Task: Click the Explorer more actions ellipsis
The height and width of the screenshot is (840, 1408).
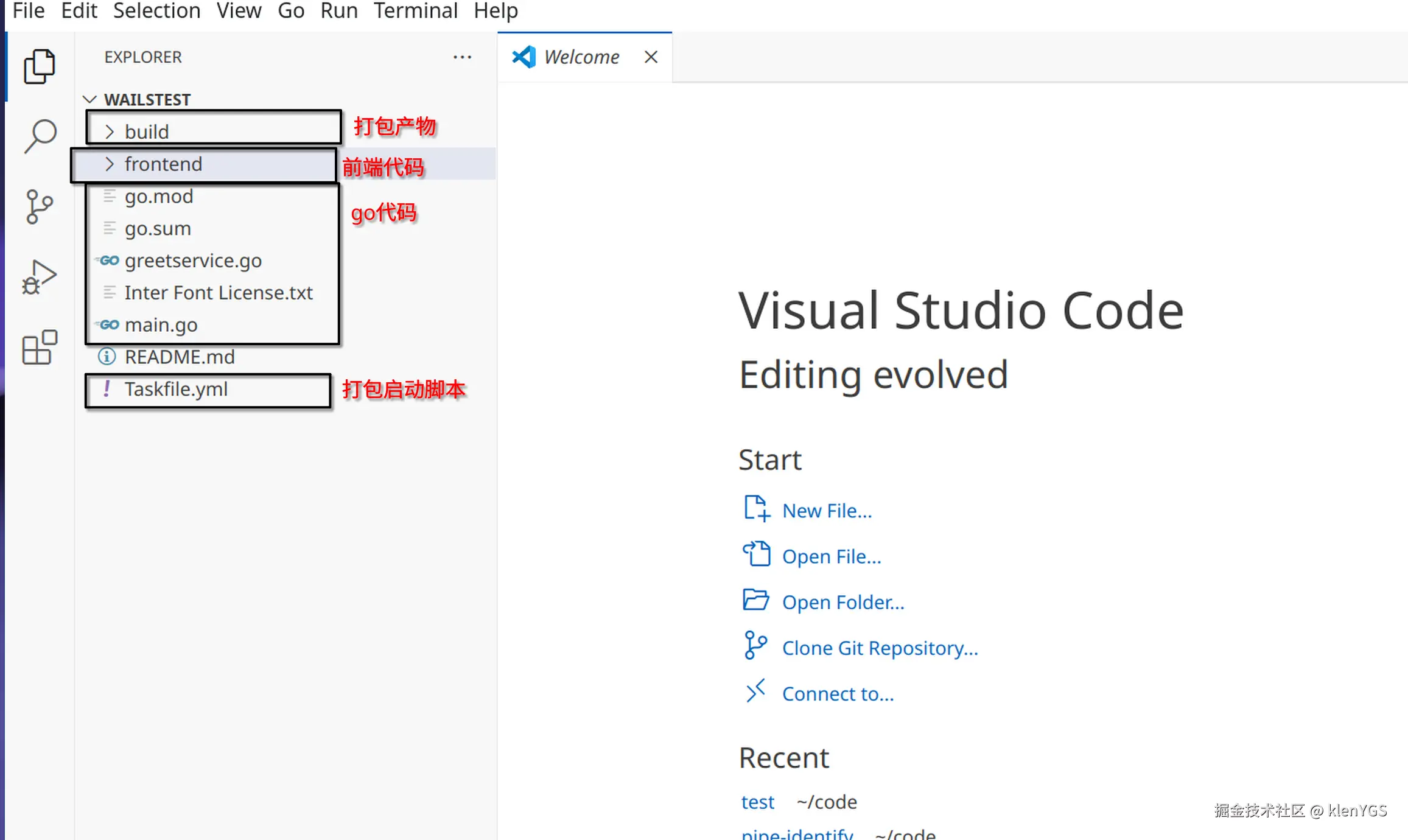Action: point(462,57)
